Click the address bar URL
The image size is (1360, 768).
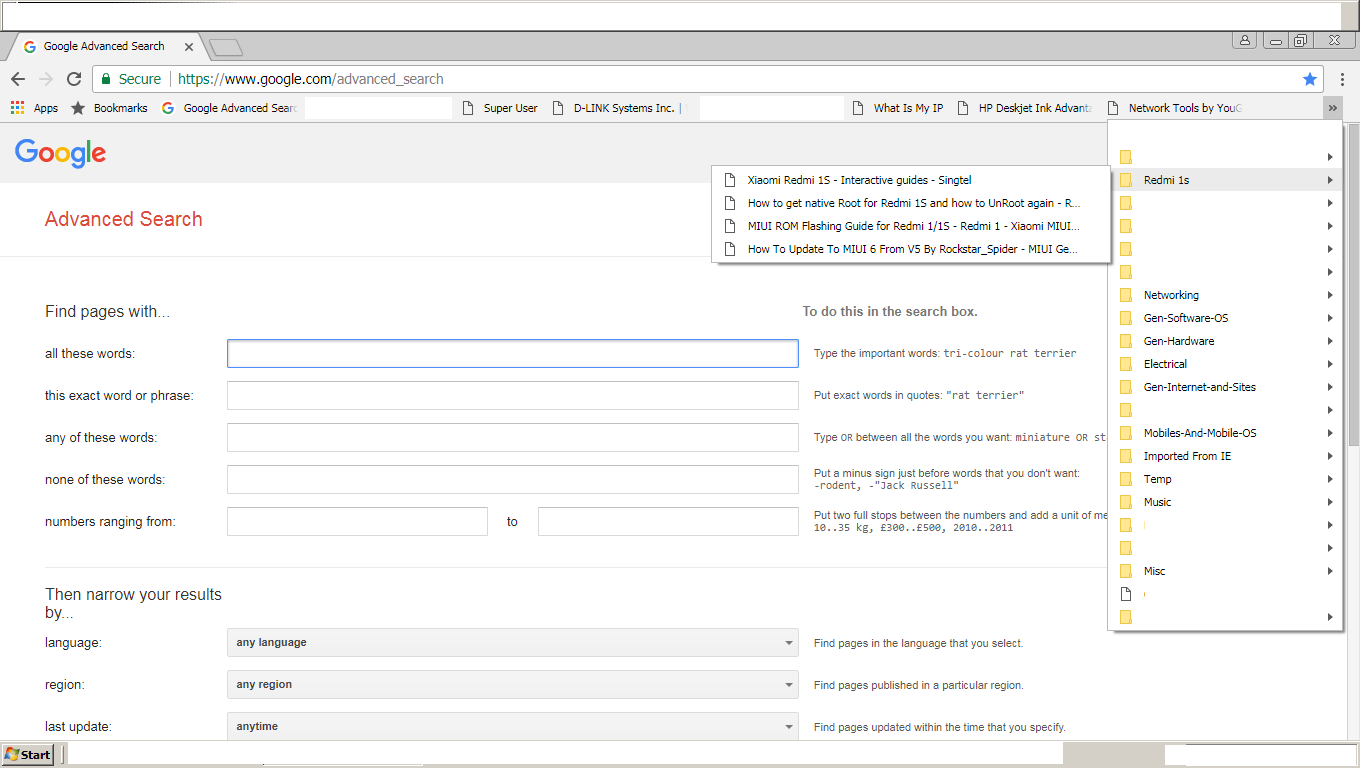[311, 79]
